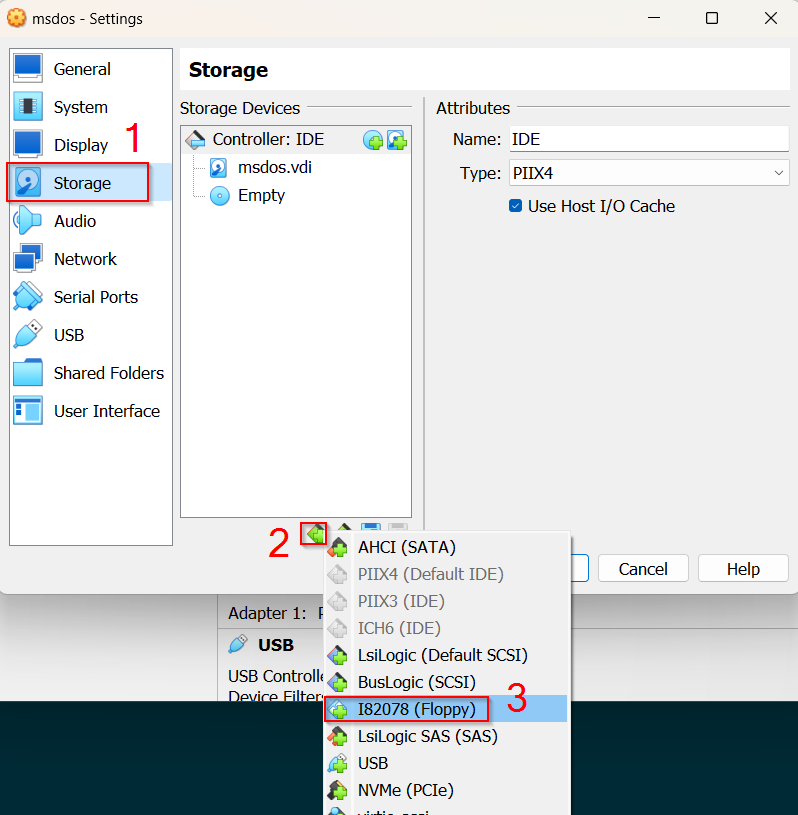Choose I82078 (Floppy) from the menu
798x815 pixels.
point(419,709)
